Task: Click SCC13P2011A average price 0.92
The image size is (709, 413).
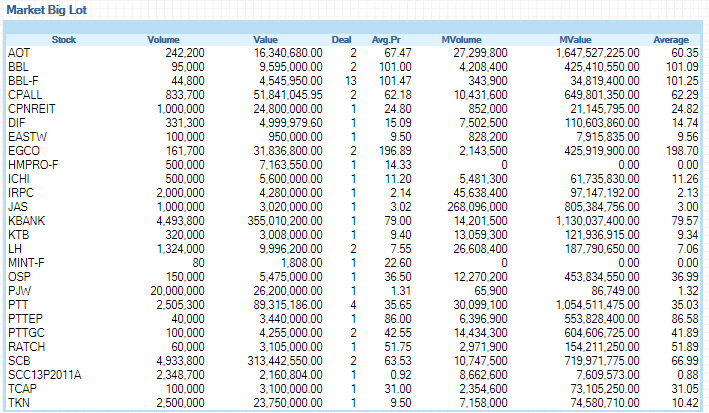Action: (x=401, y=375)
